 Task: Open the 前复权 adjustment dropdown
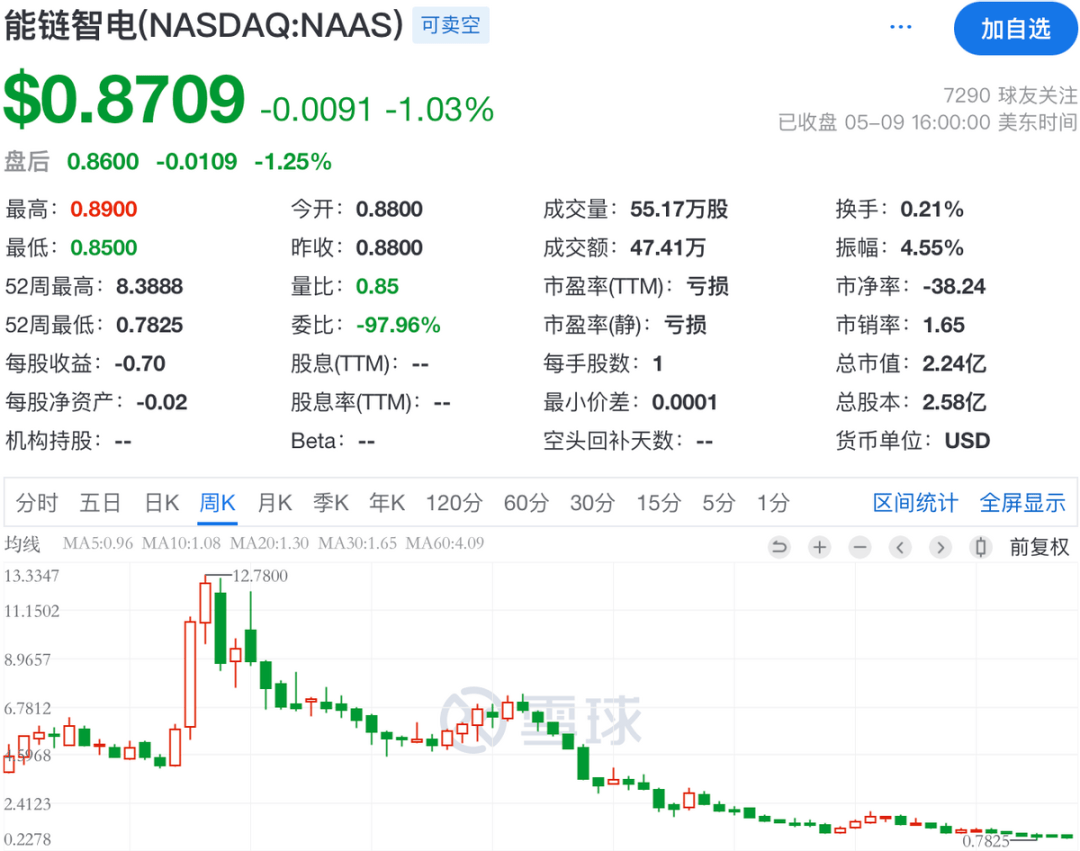click(x=1039, y=547)
